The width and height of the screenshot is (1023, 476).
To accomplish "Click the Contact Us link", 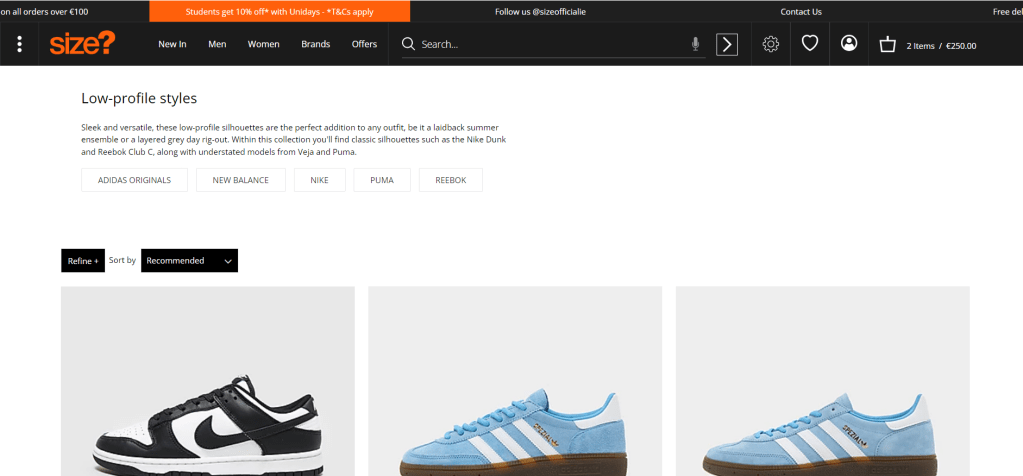I will coord(800,12).
